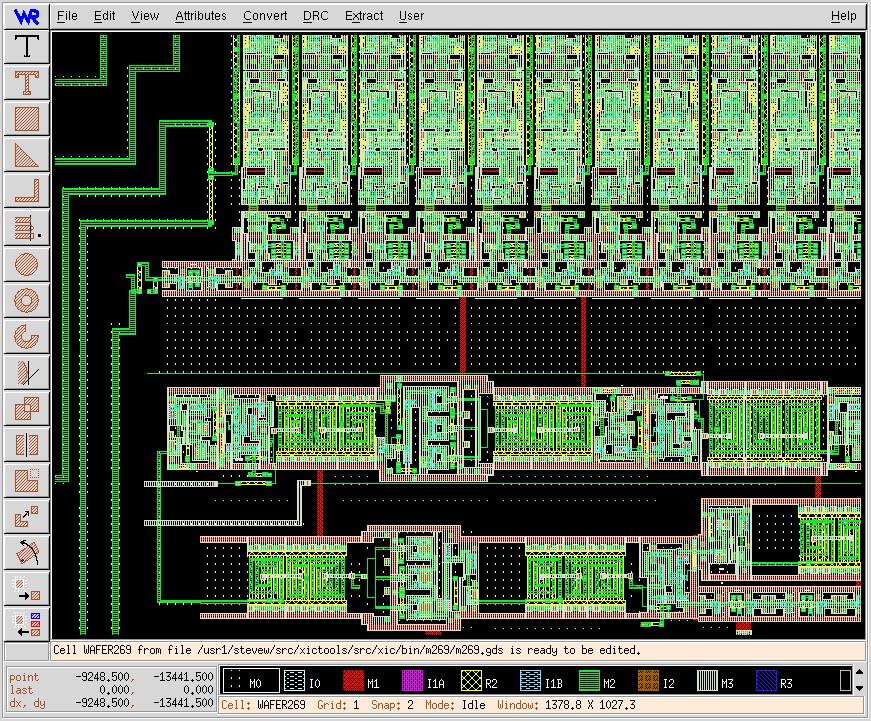Select the M0 layer in palette
This screenshot has width=871, height=721.
(x=251, y=681)
